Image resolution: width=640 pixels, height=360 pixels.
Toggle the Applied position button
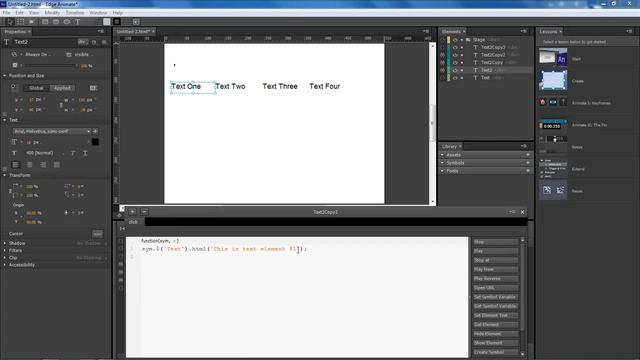click(62, 88)
